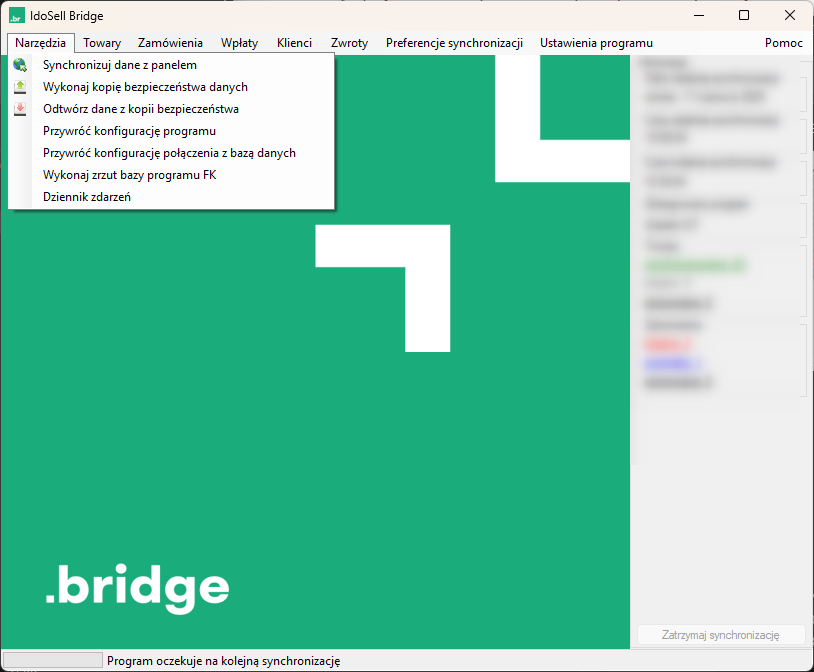Open the Klienci menu
This screenshot has height=672, width=814.
(x=294, y=43)
